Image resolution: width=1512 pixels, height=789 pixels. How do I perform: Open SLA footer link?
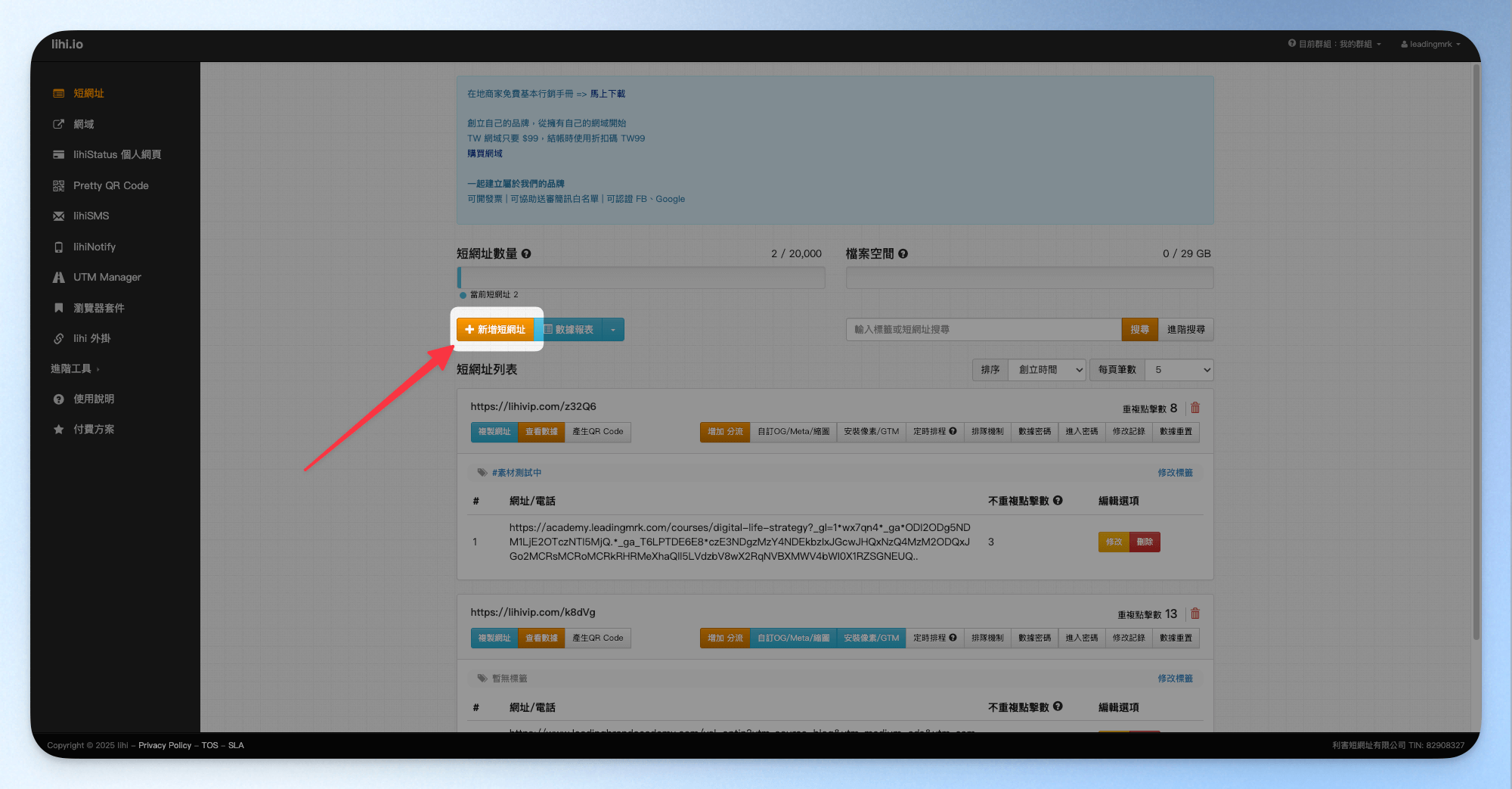(x=236, y=745)
